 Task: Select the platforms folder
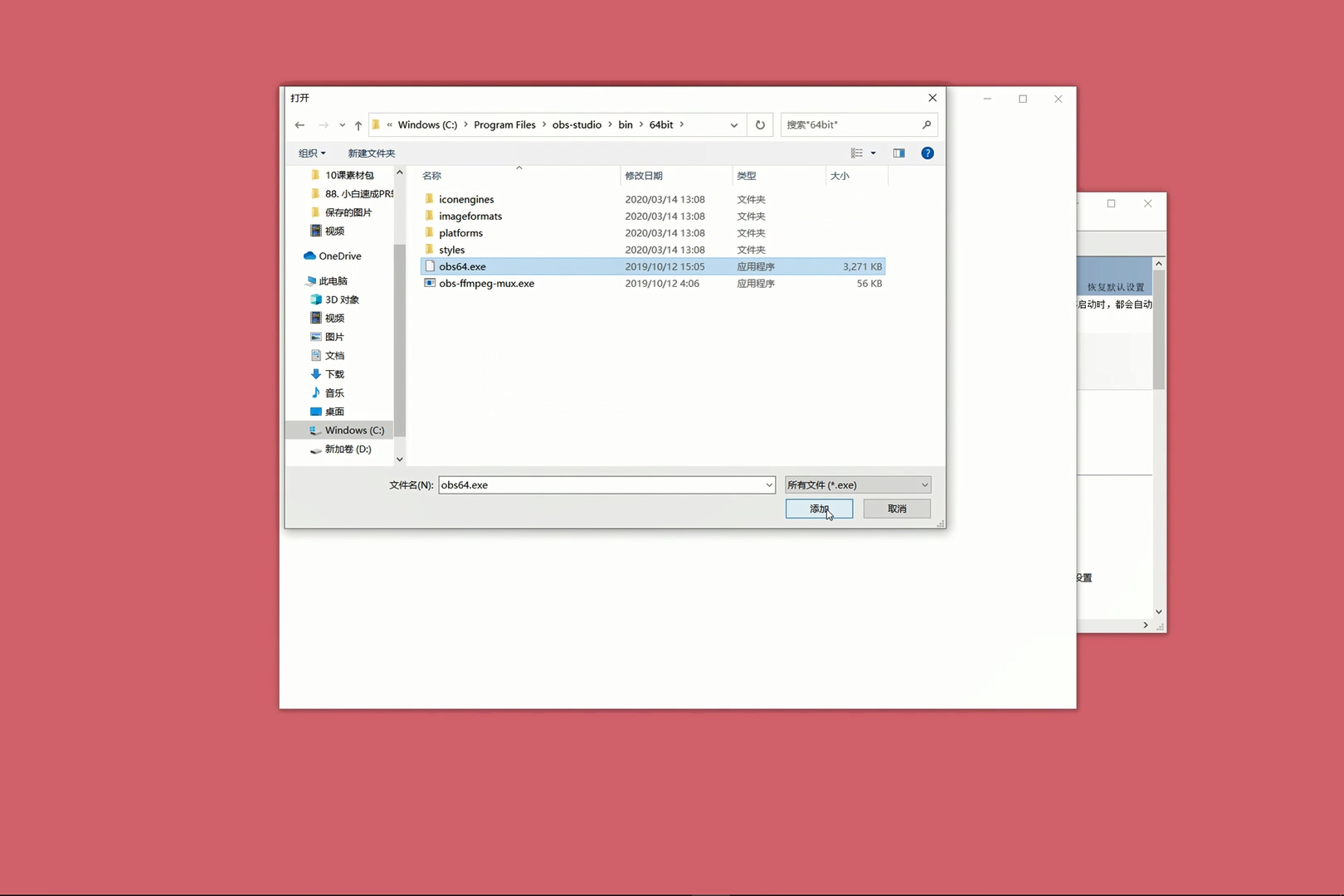tap(653, 233)
